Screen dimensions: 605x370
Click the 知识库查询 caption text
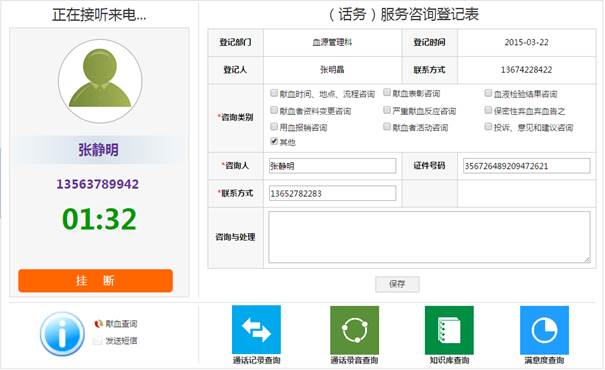(x=450, y=360)
